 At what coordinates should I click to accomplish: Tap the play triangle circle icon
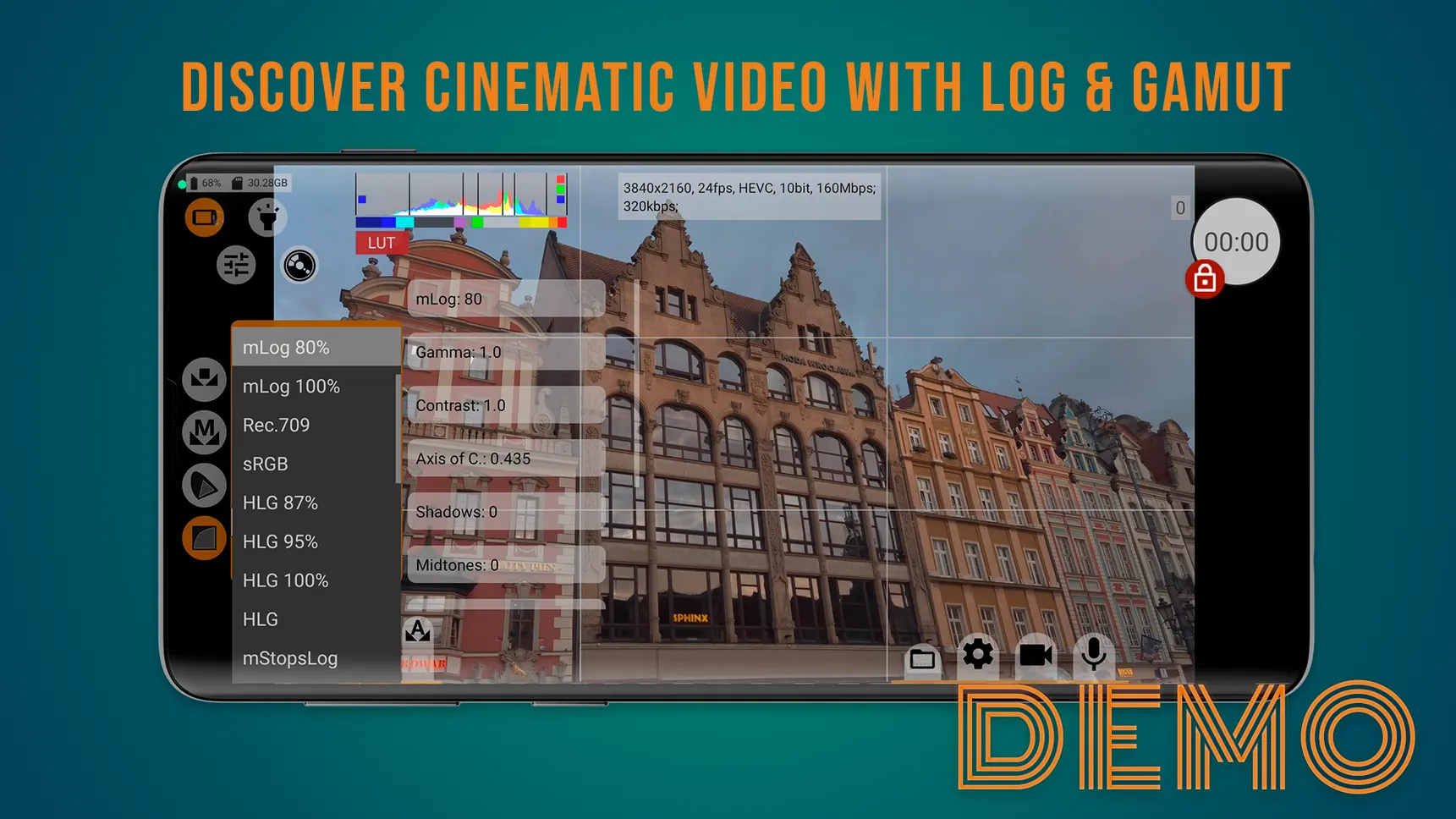204,486
